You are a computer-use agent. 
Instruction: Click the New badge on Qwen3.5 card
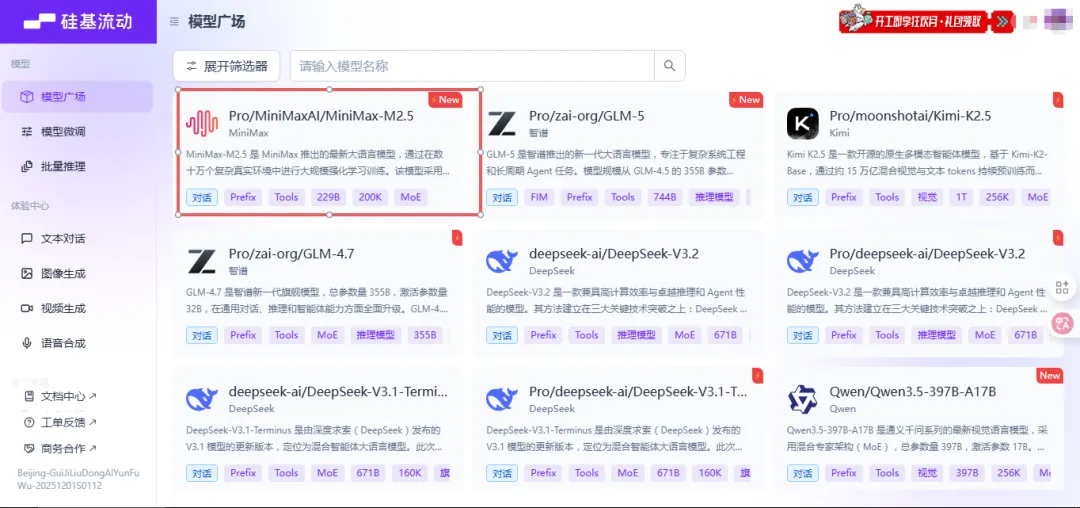[x=1050, y=375]
